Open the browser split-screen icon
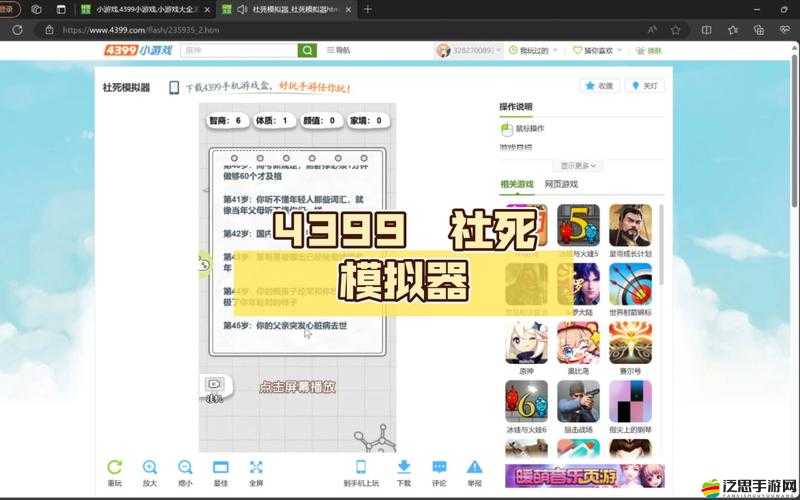 [x=707, y=30]
